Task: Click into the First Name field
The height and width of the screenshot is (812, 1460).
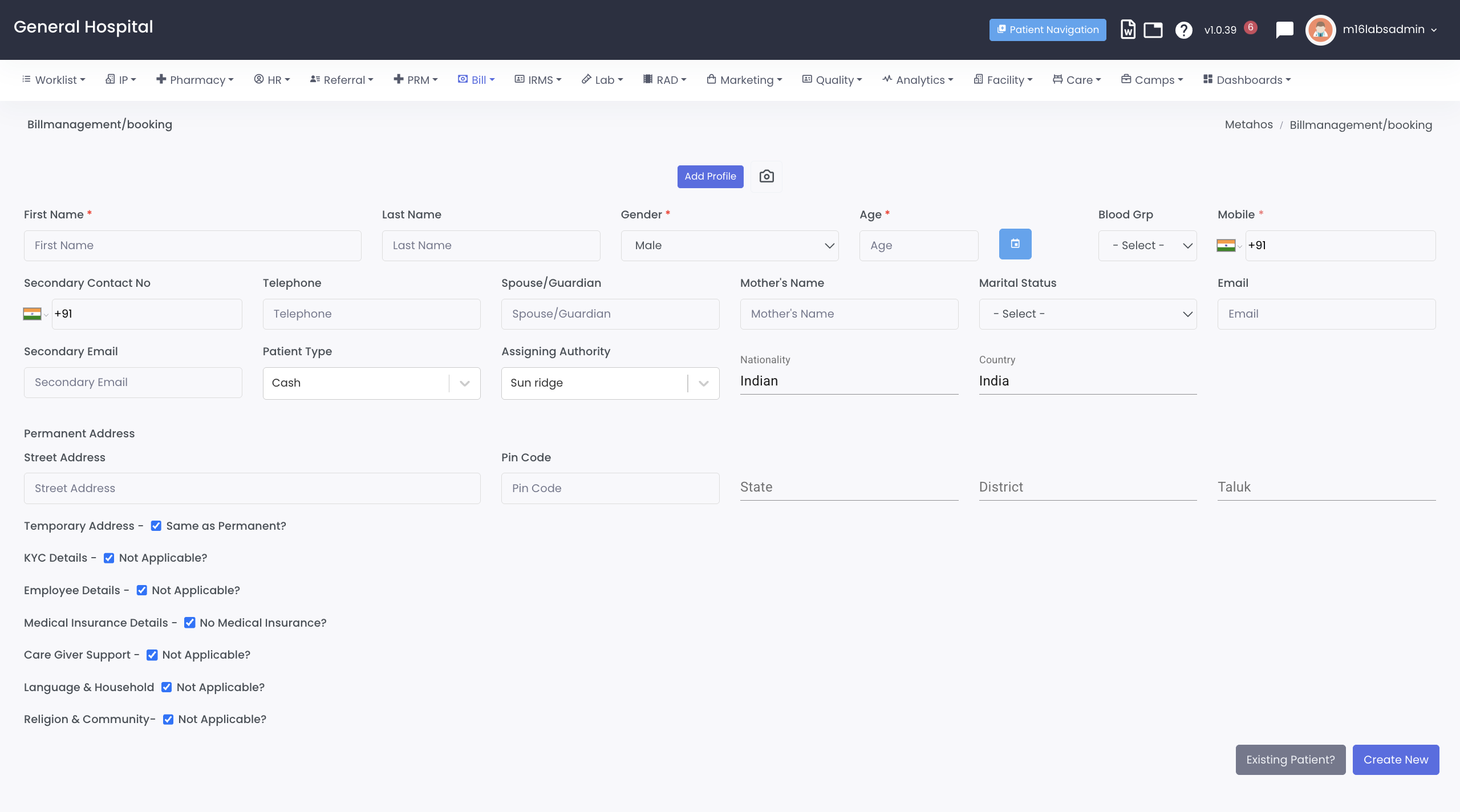Action: point(192,246)
